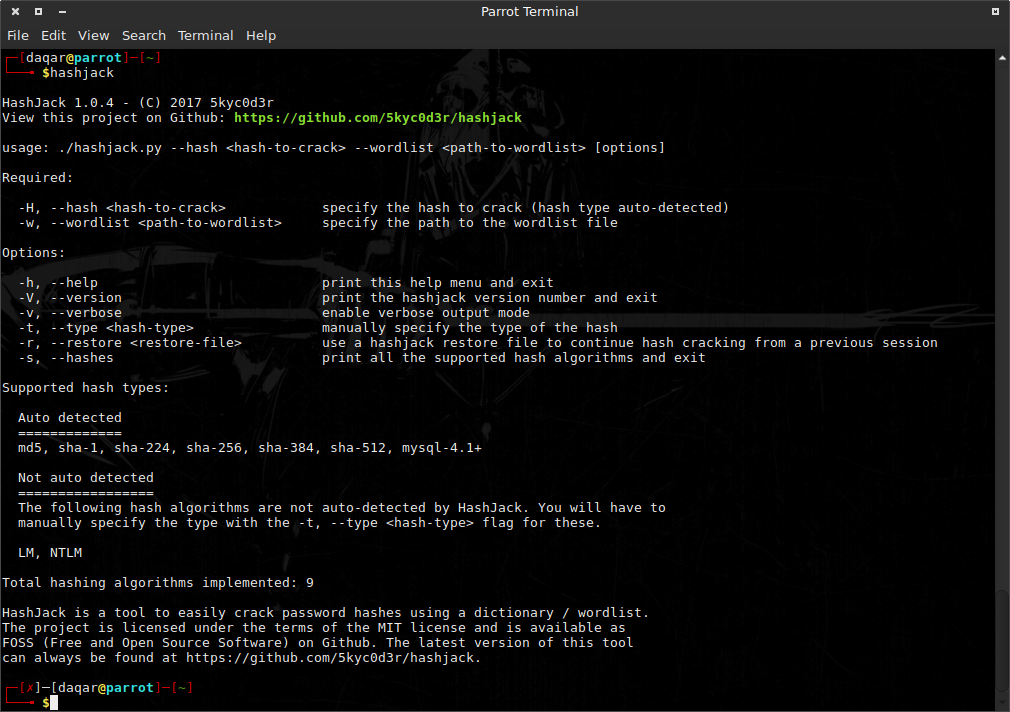Minimize the Parrot Terminal window
The width and height of the screenshot is (1010, 712).
click(x=62, y=12)
